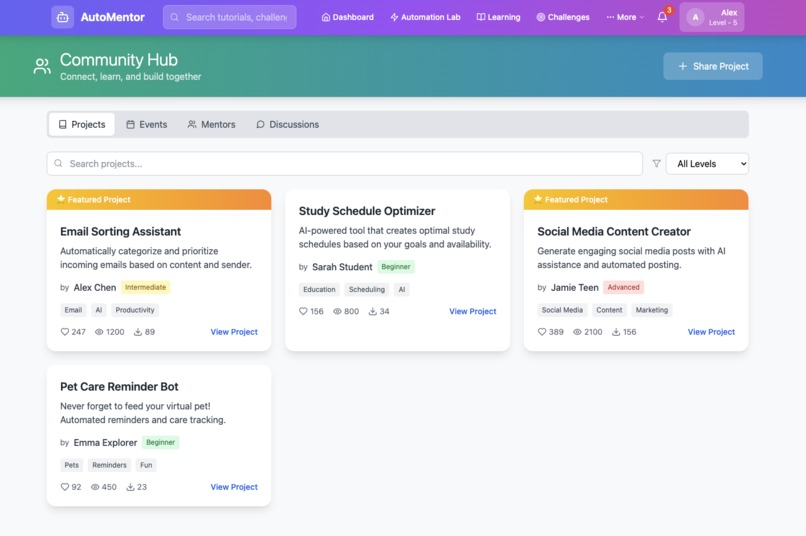Click the Email Sorting Assistant title

120,232
